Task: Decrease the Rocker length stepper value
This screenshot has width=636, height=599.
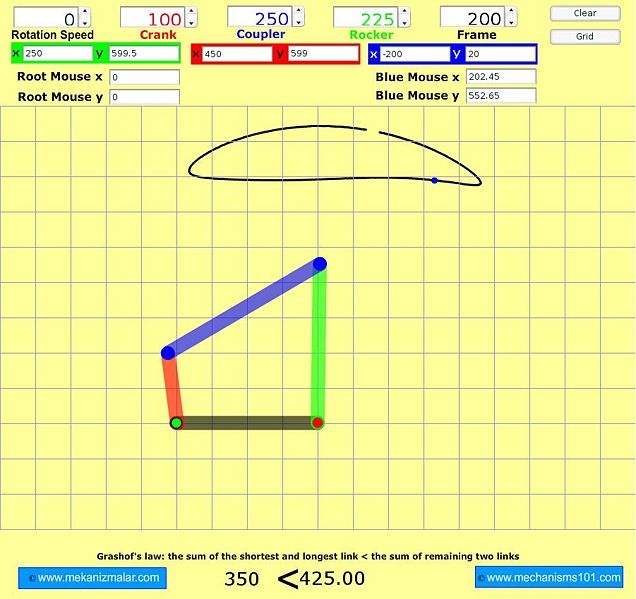Action: pyautogui.click(x=404, y=22)
